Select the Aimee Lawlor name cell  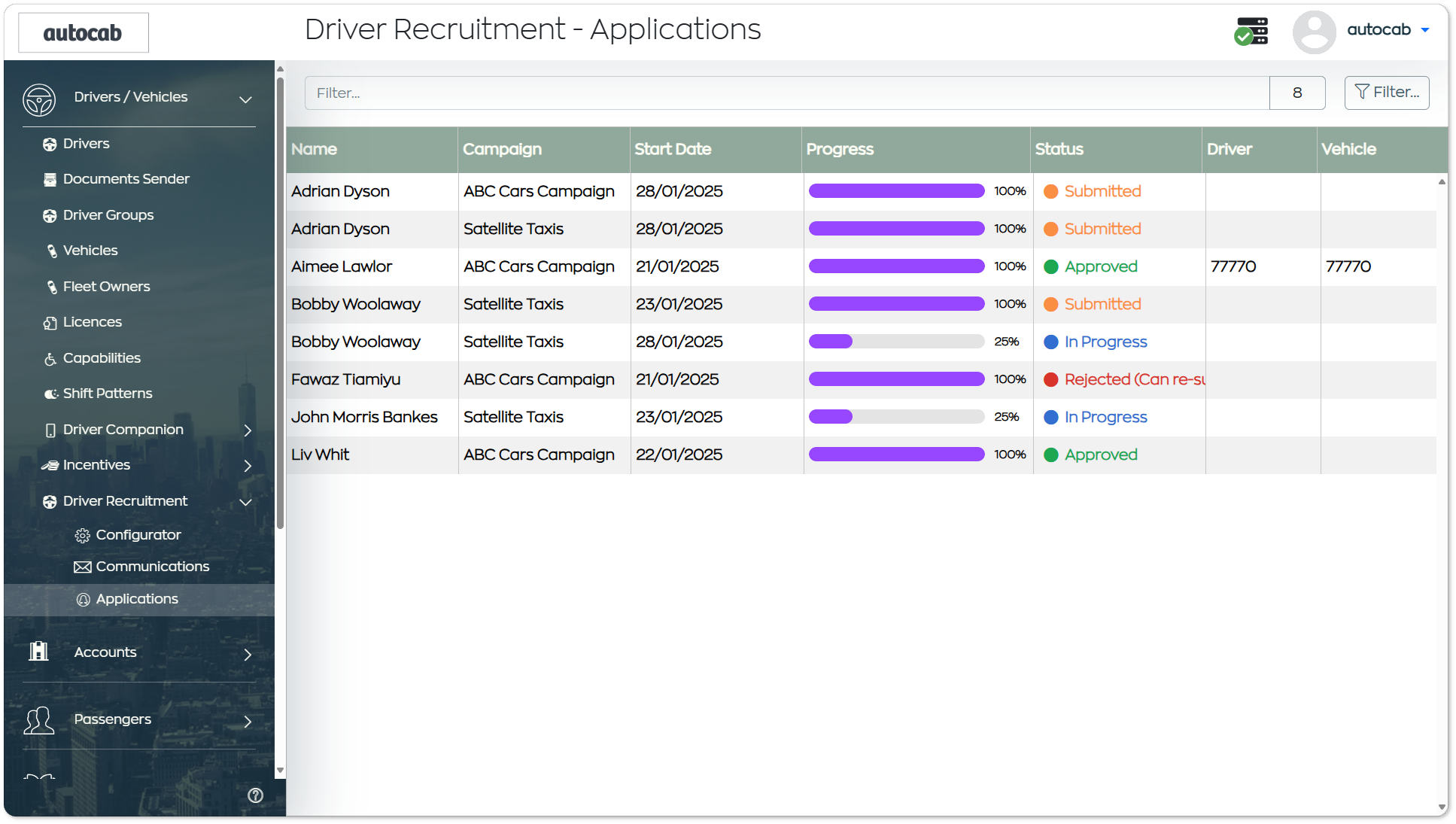pos(372,266)
